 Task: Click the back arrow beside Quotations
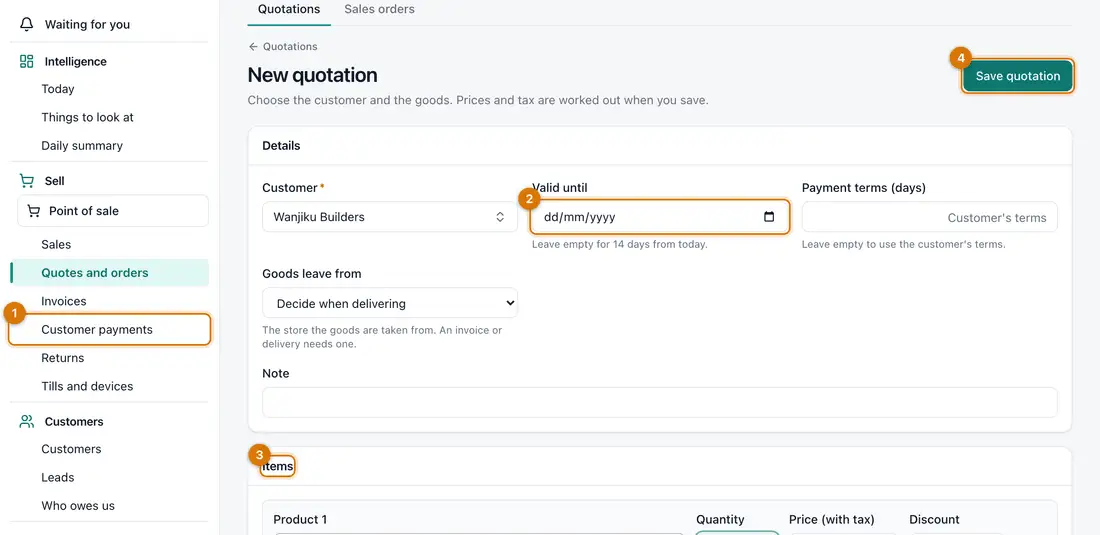pyautogui.click(x=253, y=46)
